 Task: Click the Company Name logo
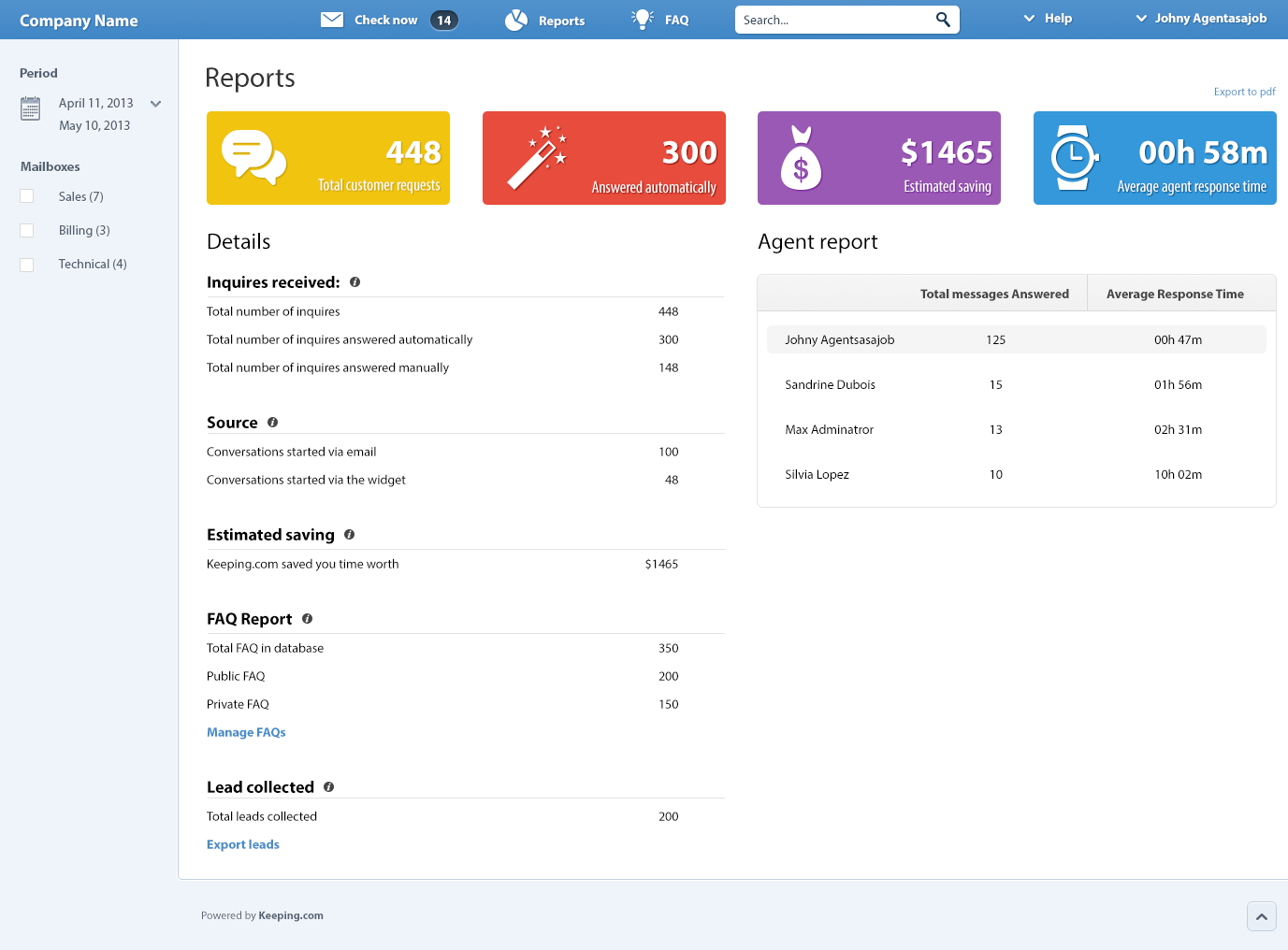[79, 21]
